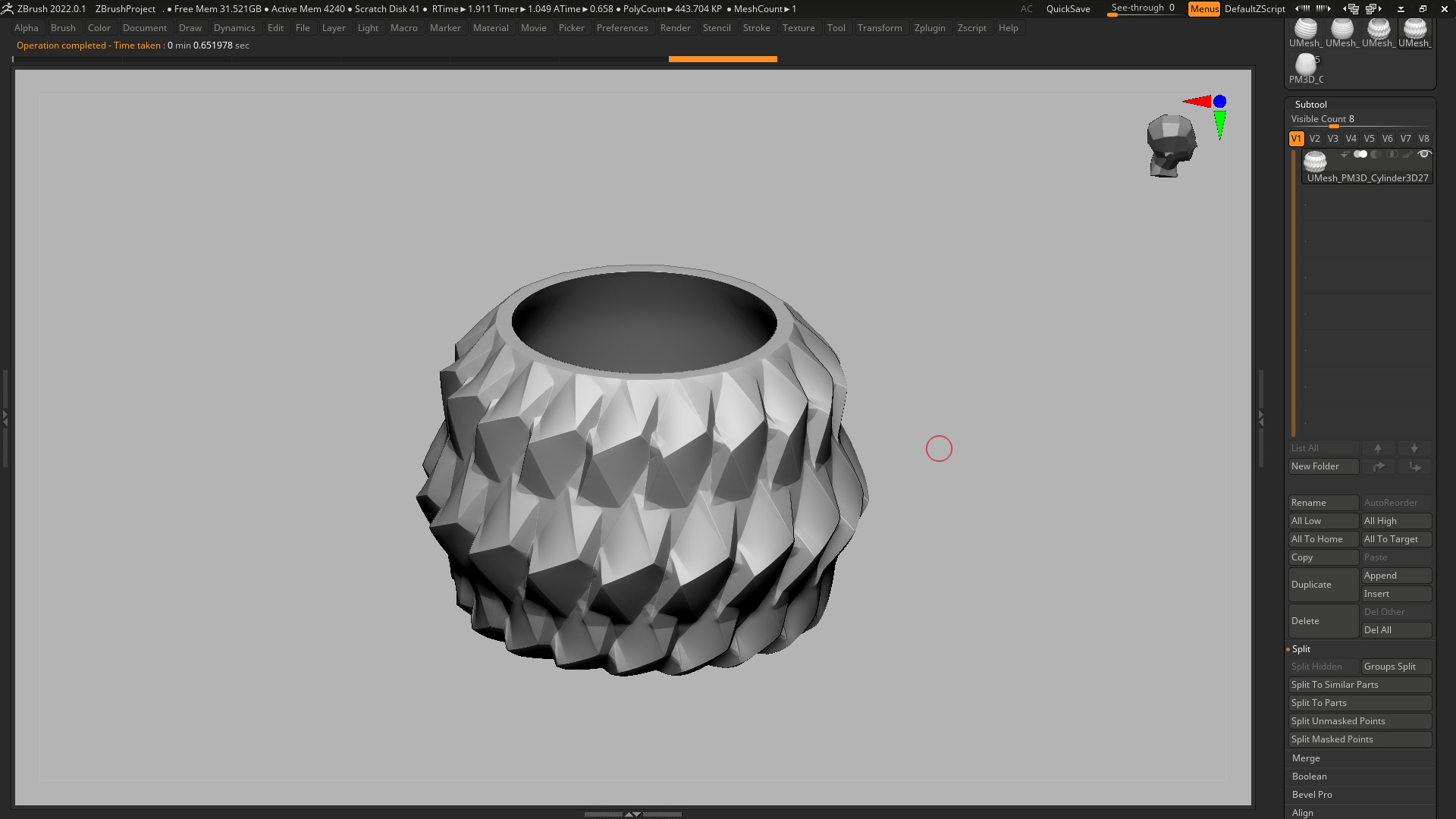Open the Tool menu
Screen dimensions: 1456x819
point(836,28)
